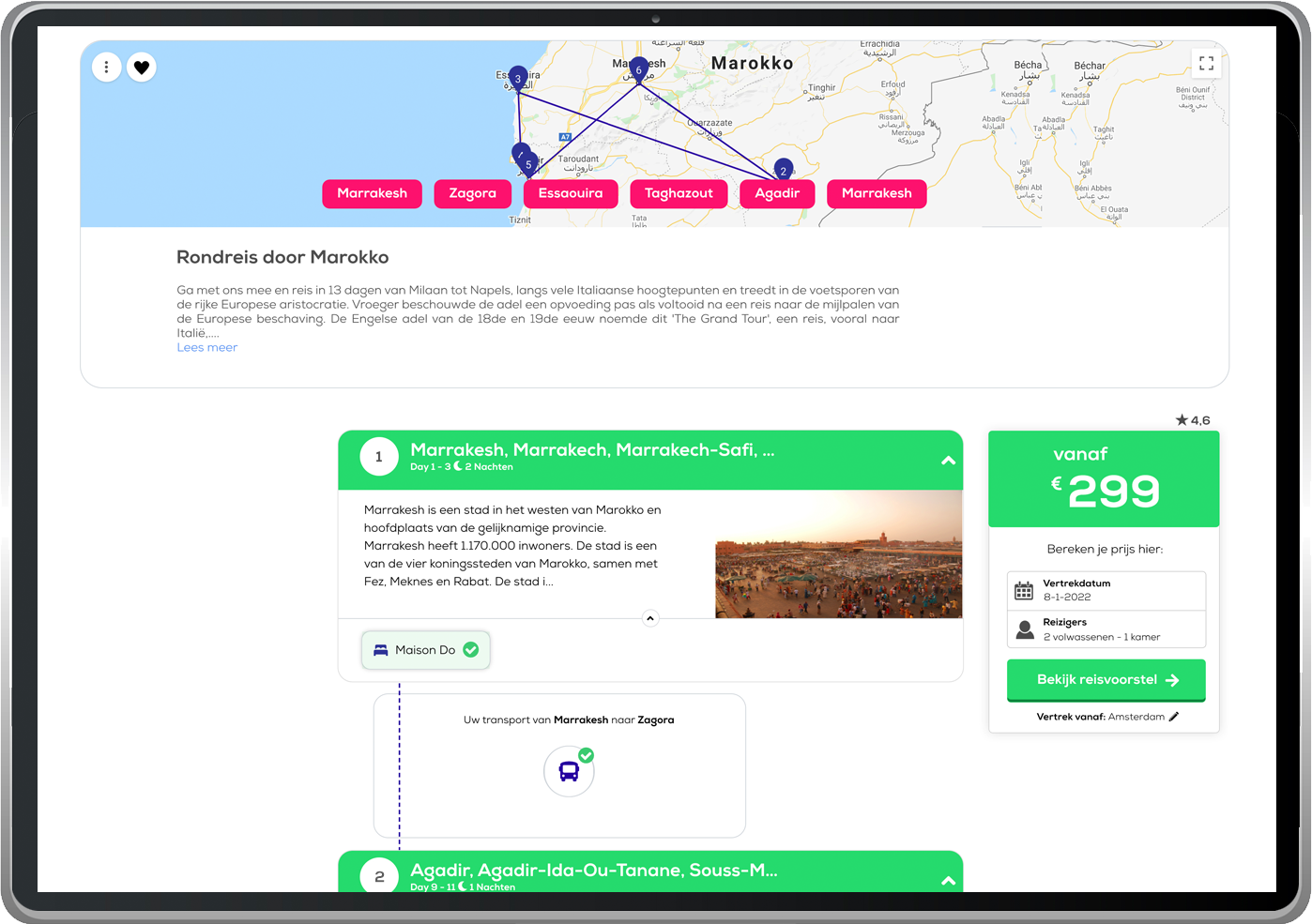Click map pin number 2 at Agadir

pyautogui.click(x=784, y=170)
